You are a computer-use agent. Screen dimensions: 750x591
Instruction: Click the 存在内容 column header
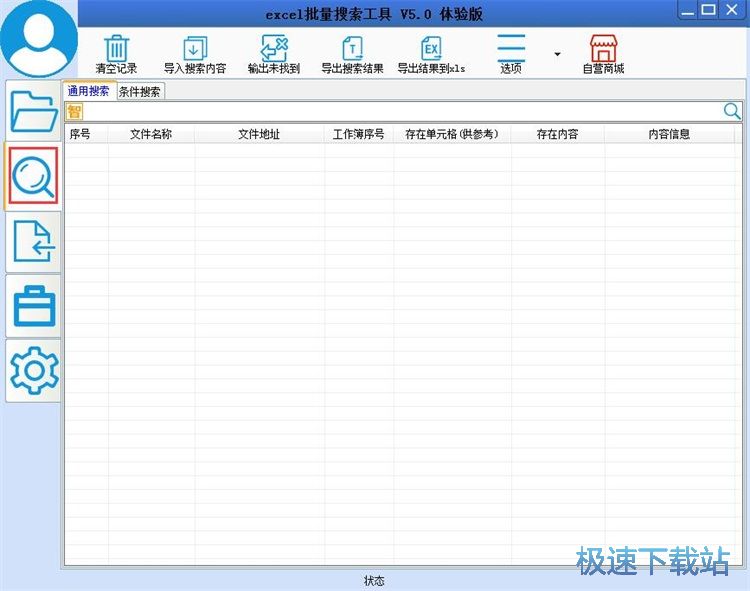558,134
